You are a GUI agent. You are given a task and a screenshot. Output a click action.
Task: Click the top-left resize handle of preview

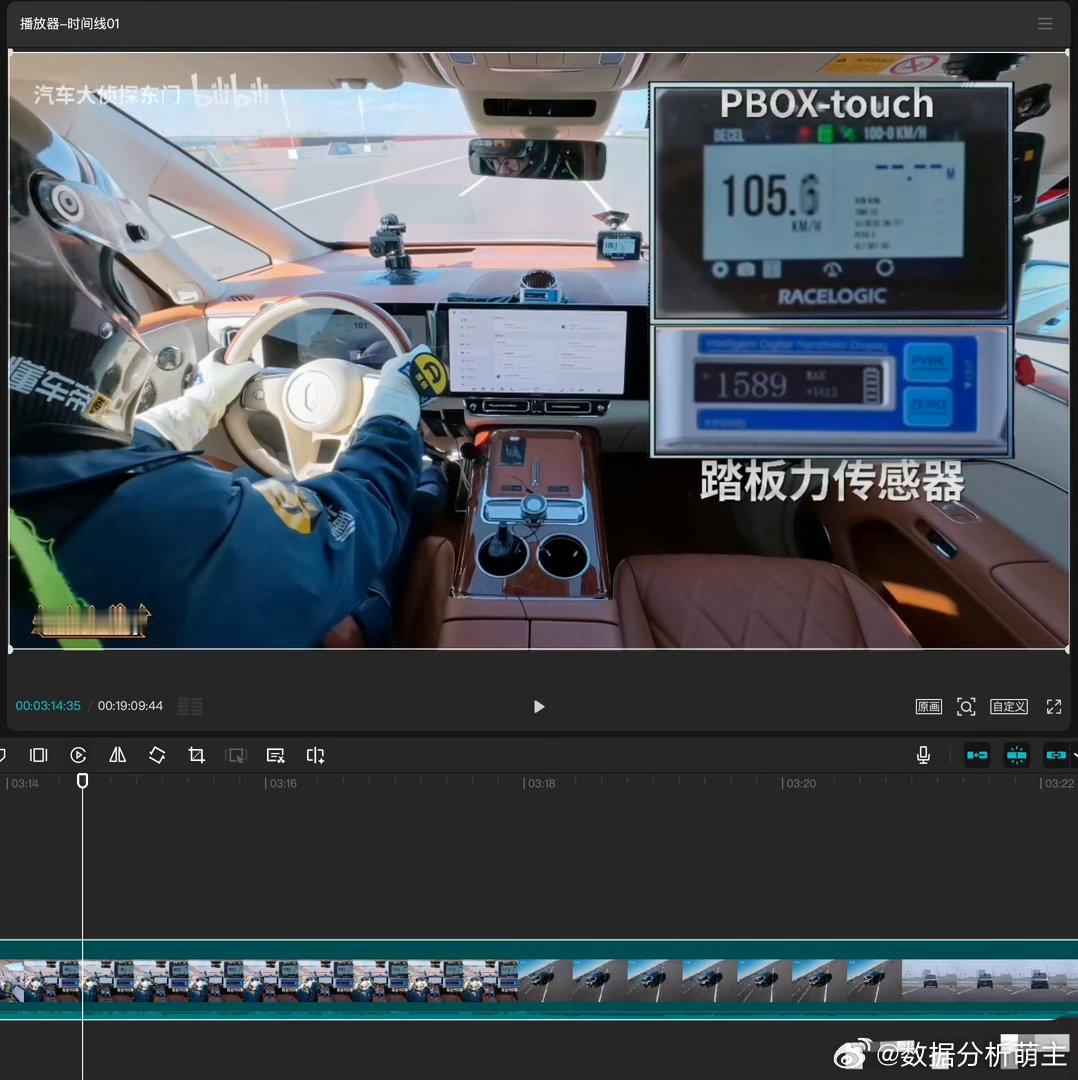(x=10, y=52)
